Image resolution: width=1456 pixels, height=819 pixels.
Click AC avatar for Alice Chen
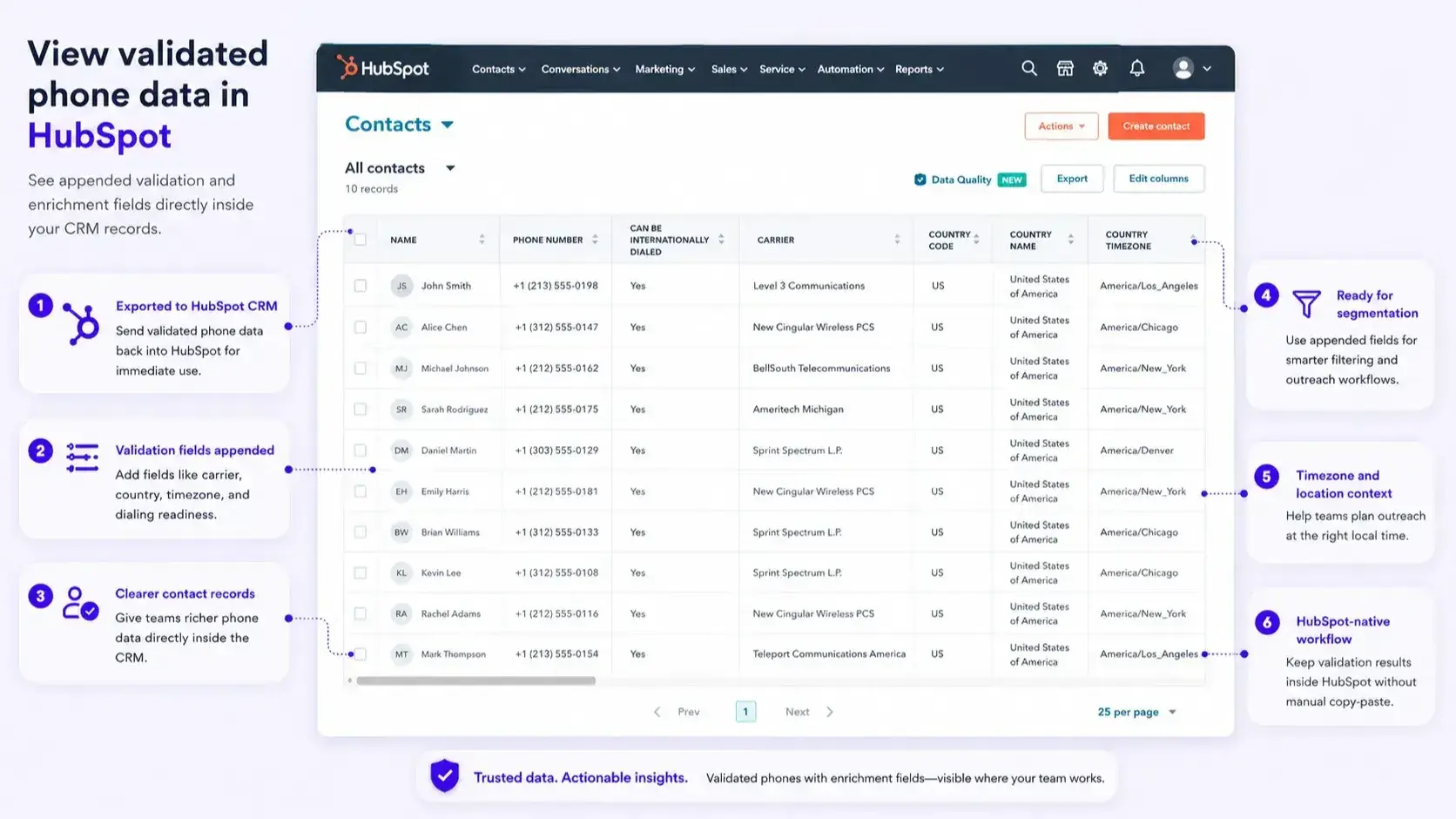401,328
